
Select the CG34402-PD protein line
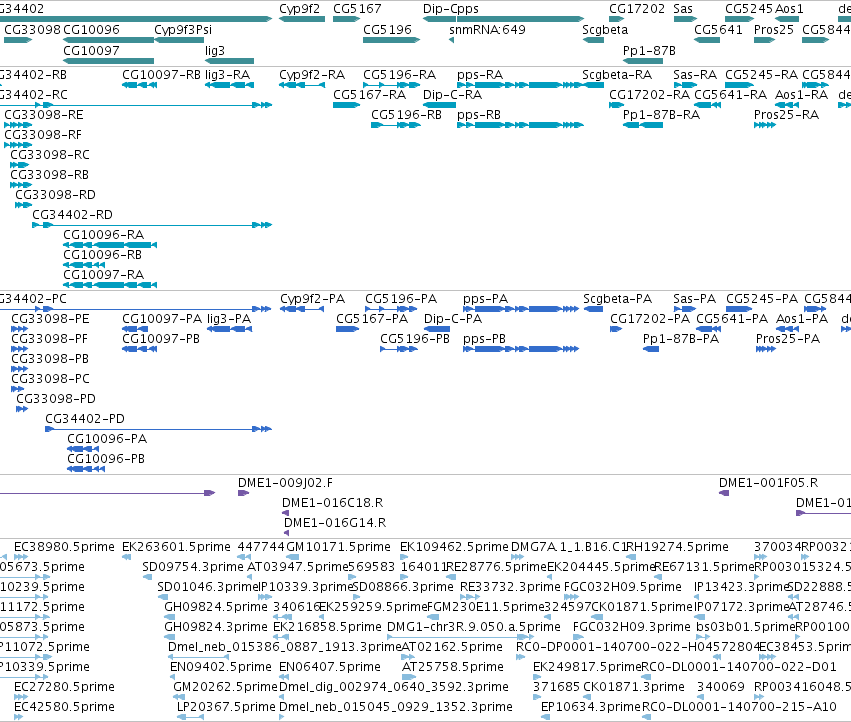[158, 429]
